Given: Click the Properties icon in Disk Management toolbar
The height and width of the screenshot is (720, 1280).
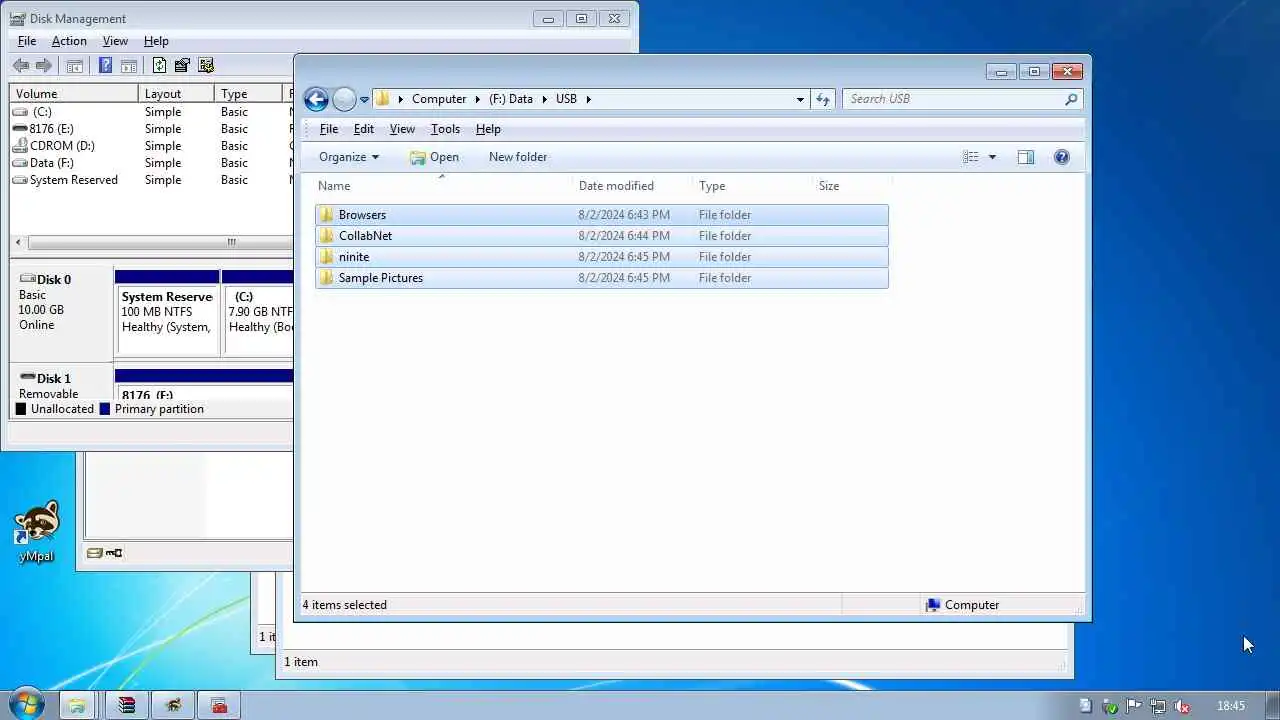Looking at the screenshot, I should (182, 66).
